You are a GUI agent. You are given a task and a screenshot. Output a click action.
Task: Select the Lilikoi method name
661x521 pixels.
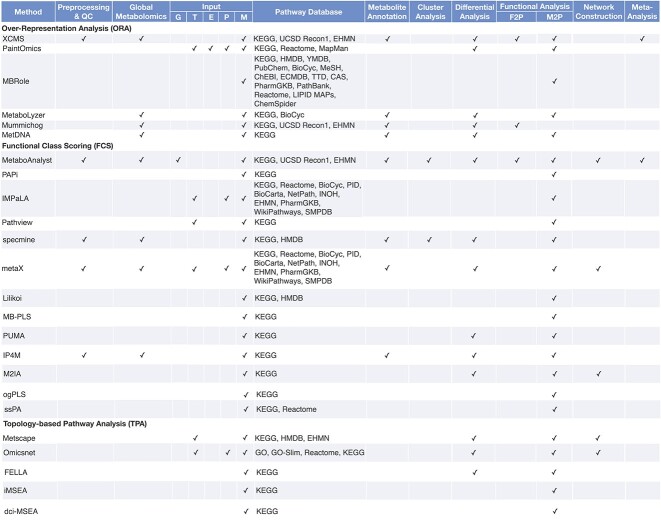click(12, 298)
